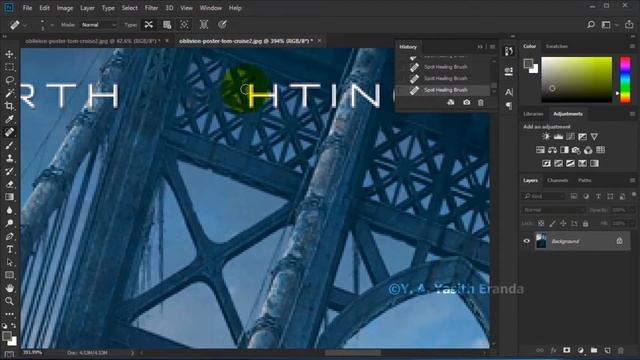Select the Horizontal Type tool
Viewport: 640px width, 360px height.
(x=9, y=249)
